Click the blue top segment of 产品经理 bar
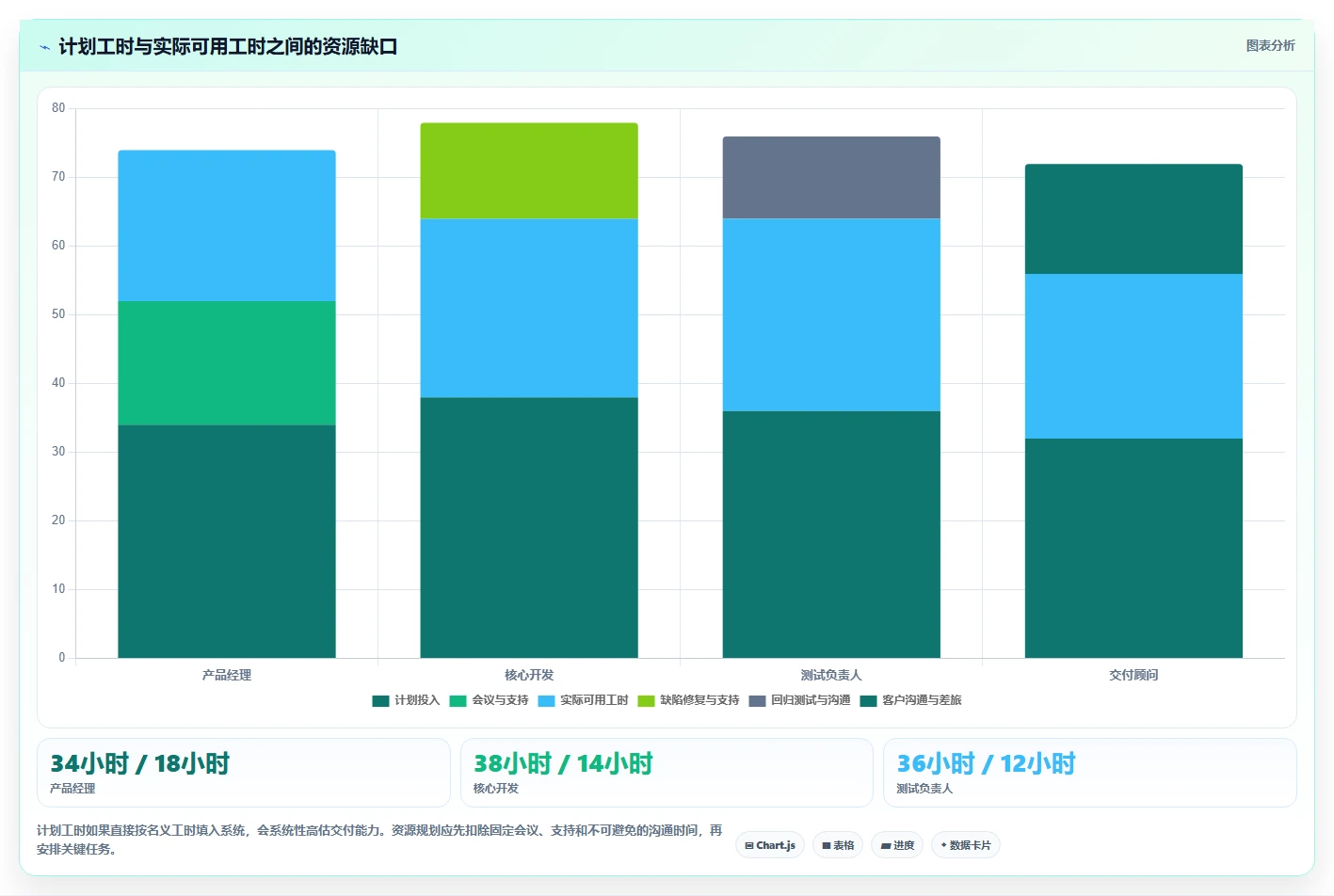 tap(227, 226)
